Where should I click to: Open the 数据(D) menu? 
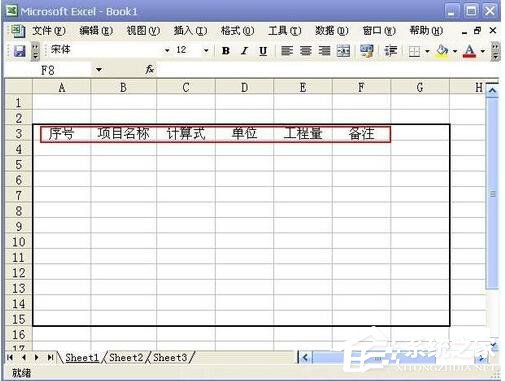pyautogui.click(x=332, y=31)
